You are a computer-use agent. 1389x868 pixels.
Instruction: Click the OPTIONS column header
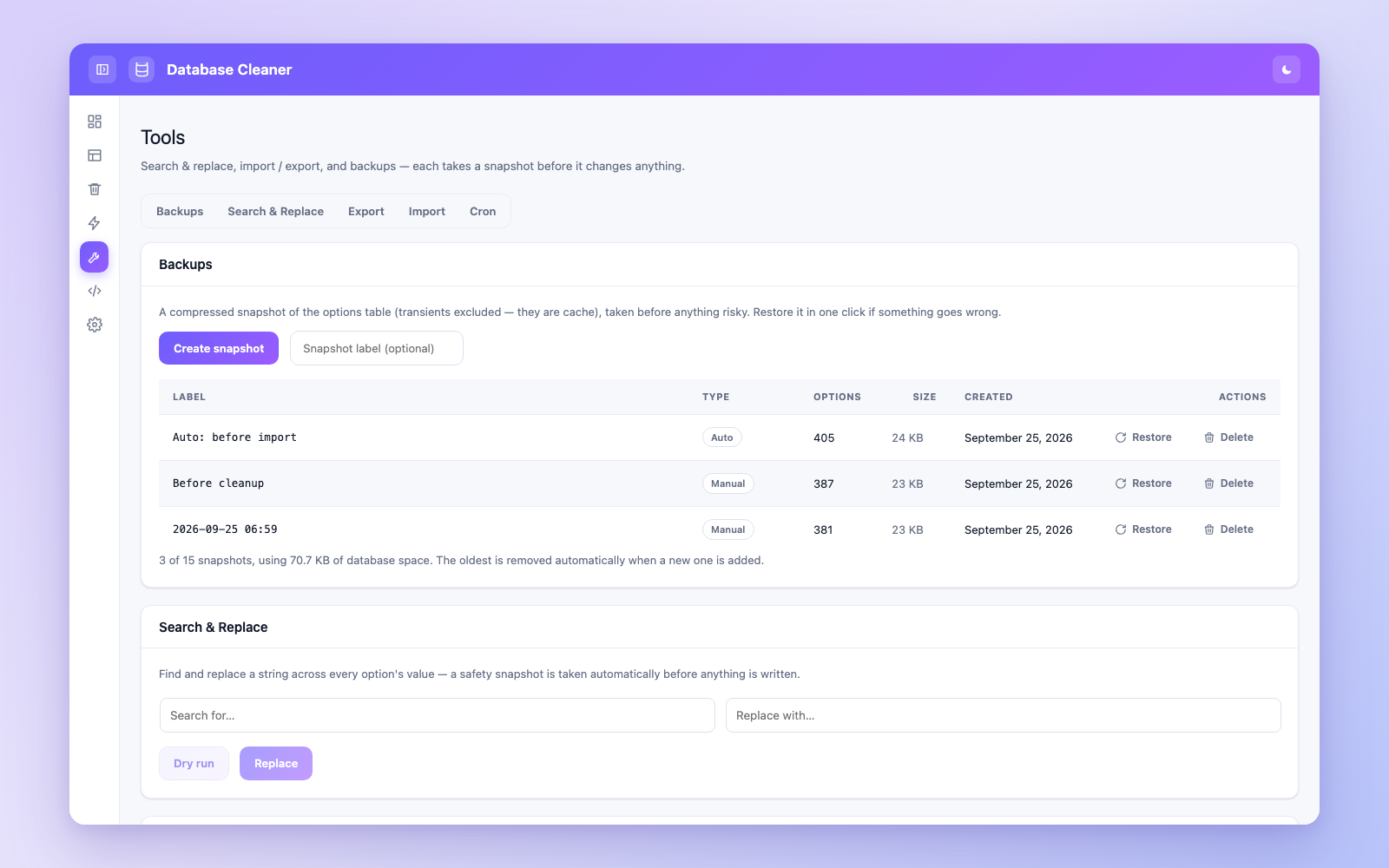(x=837, y=397)
